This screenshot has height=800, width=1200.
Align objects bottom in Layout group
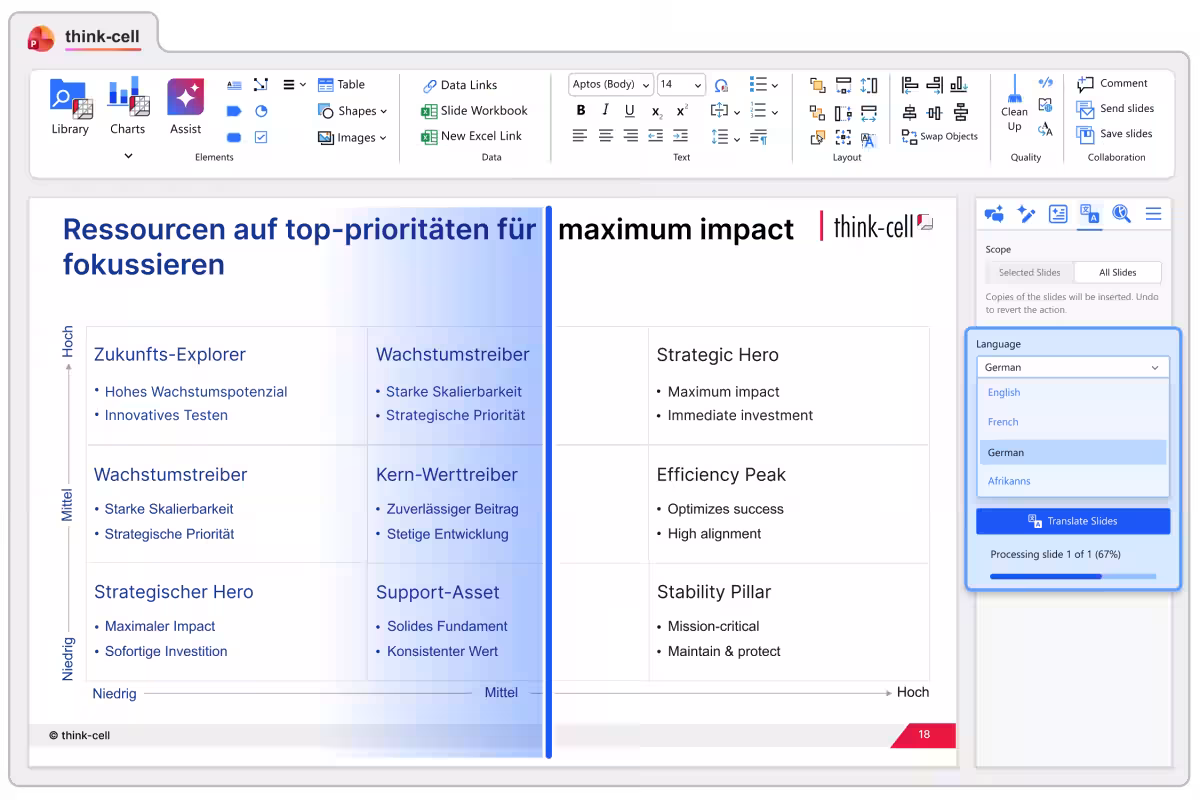959,85
